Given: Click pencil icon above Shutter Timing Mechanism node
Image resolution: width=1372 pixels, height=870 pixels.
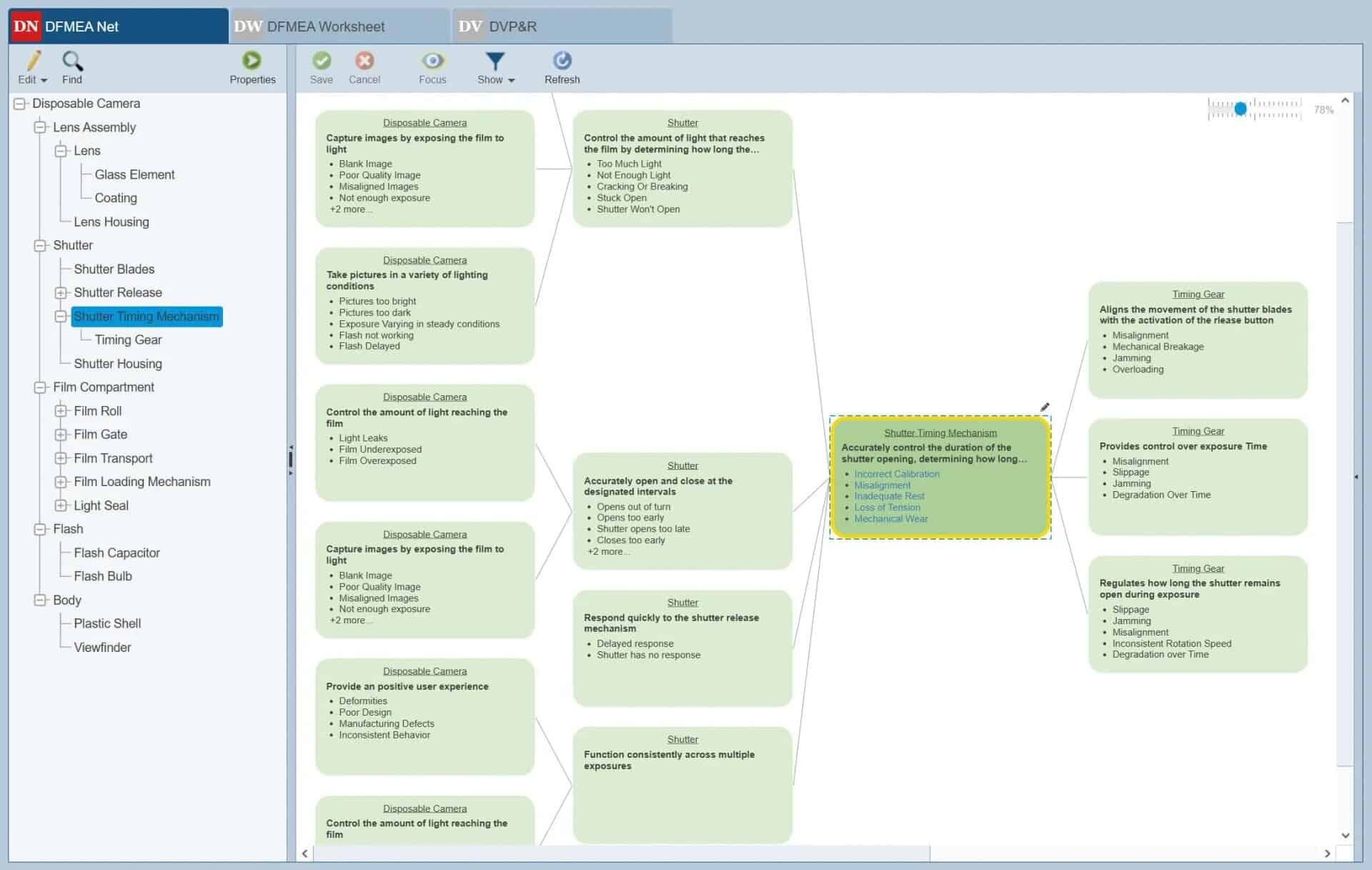Looking at the screenshot, I should [x=1045, y=407].
